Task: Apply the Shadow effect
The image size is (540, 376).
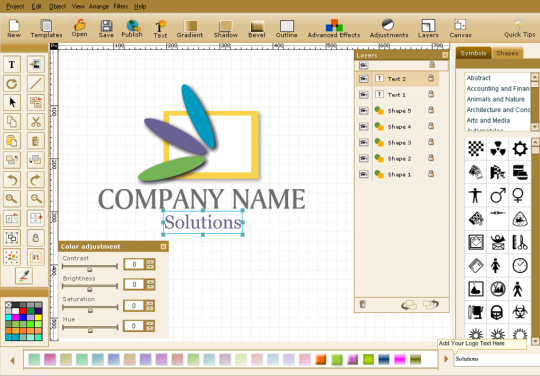Action: 226,28
